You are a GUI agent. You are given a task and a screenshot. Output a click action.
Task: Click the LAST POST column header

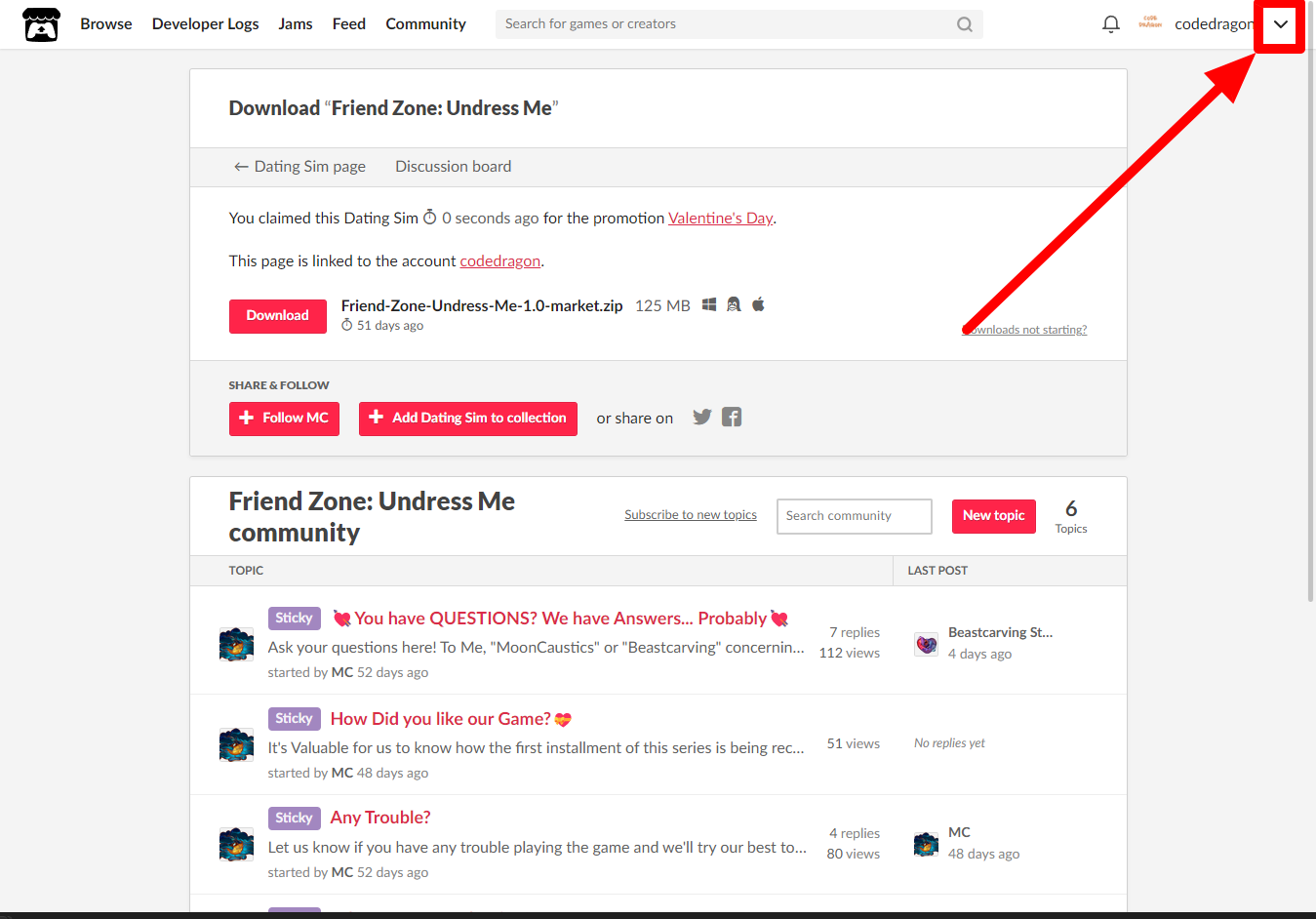(x=937, y=571)
